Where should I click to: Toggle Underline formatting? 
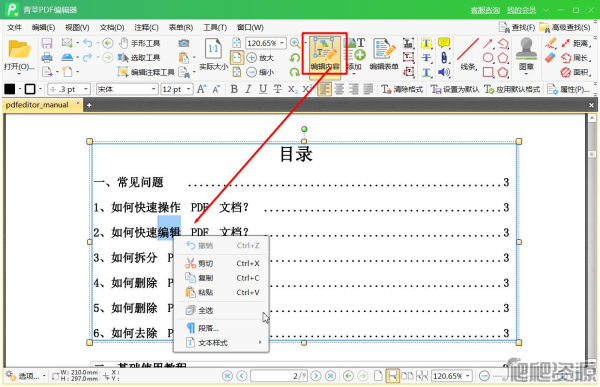tap(263, 89)
